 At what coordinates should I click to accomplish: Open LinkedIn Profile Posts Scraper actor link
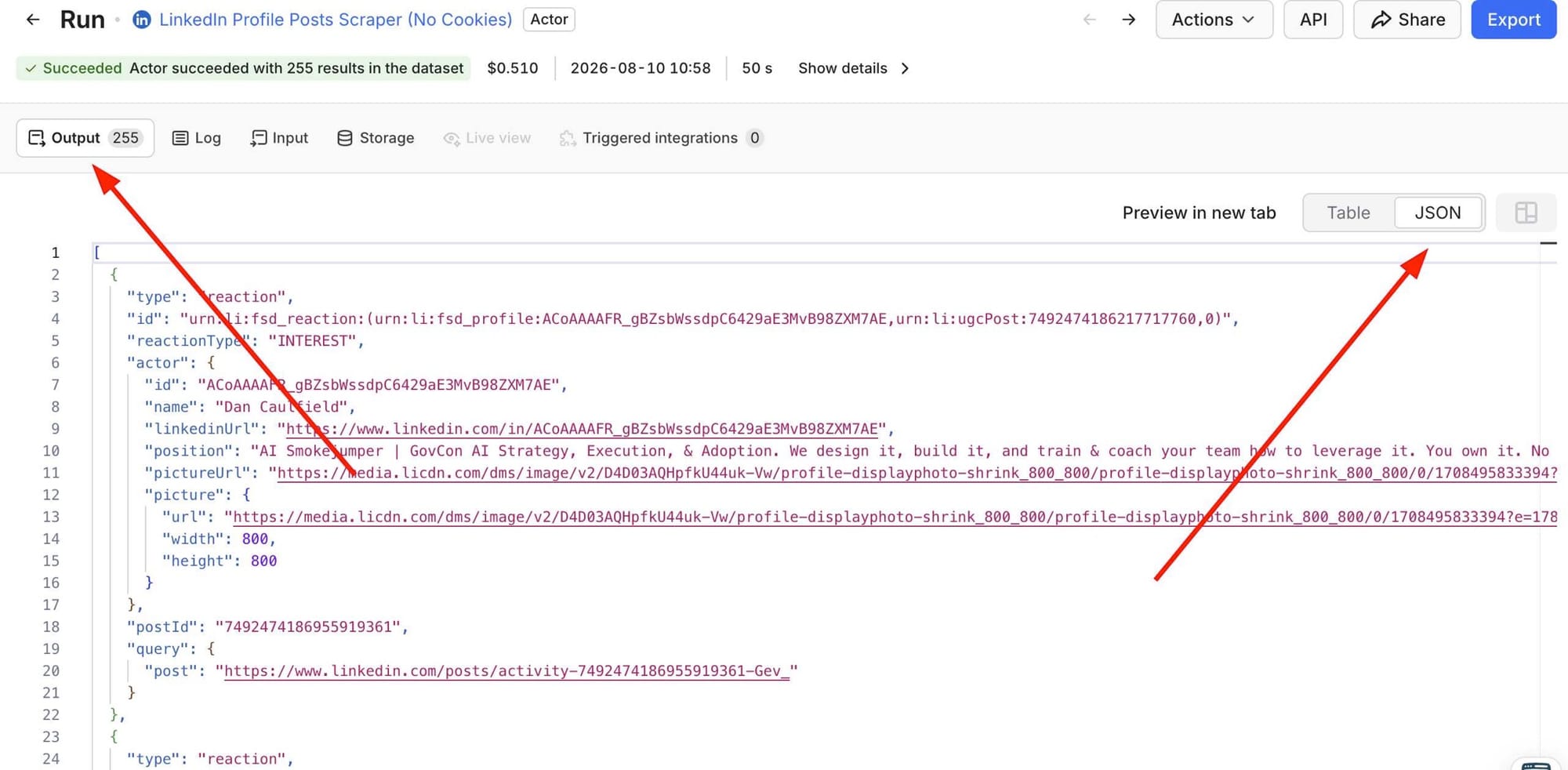point(336,20)
